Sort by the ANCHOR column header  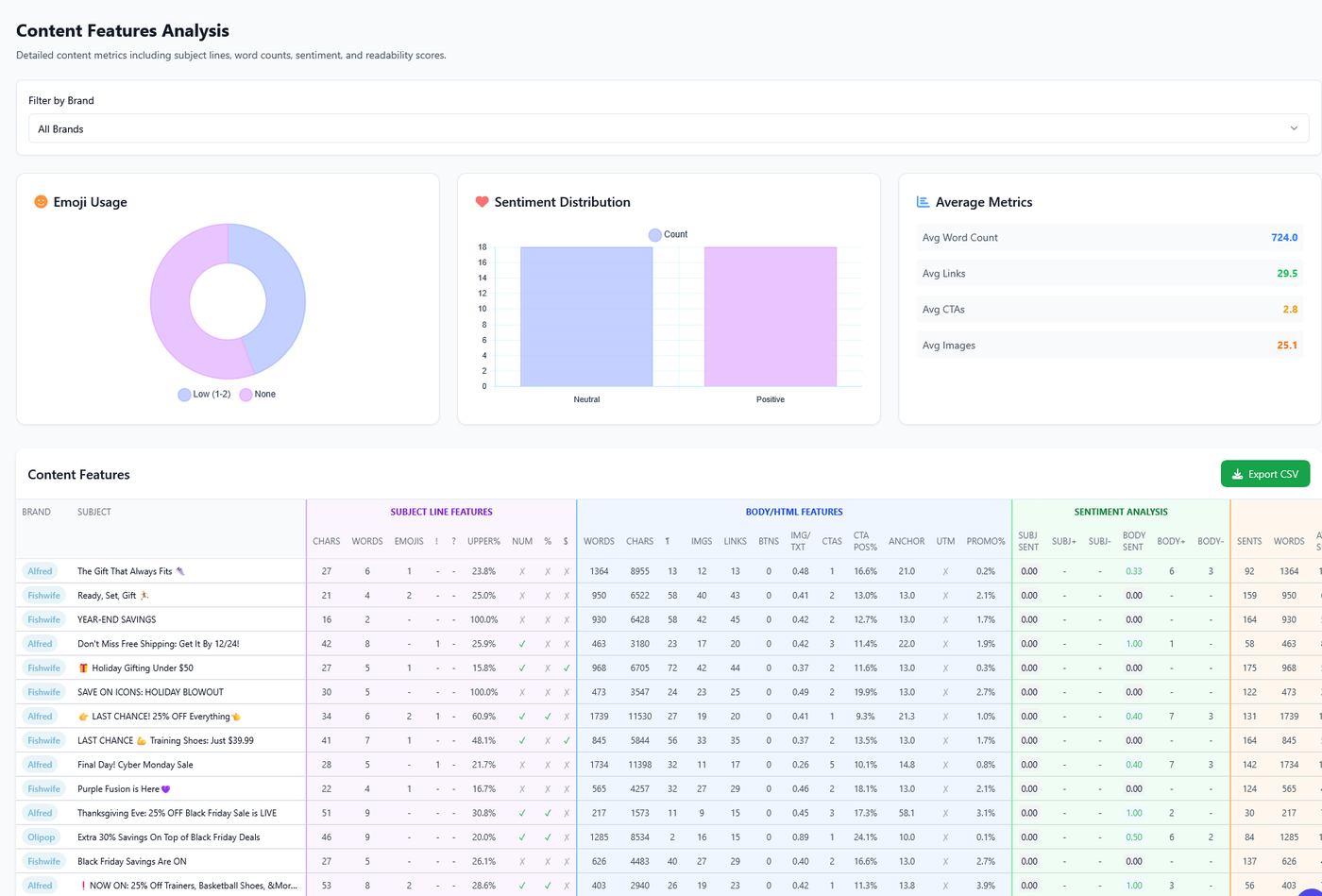pos(907,541)
